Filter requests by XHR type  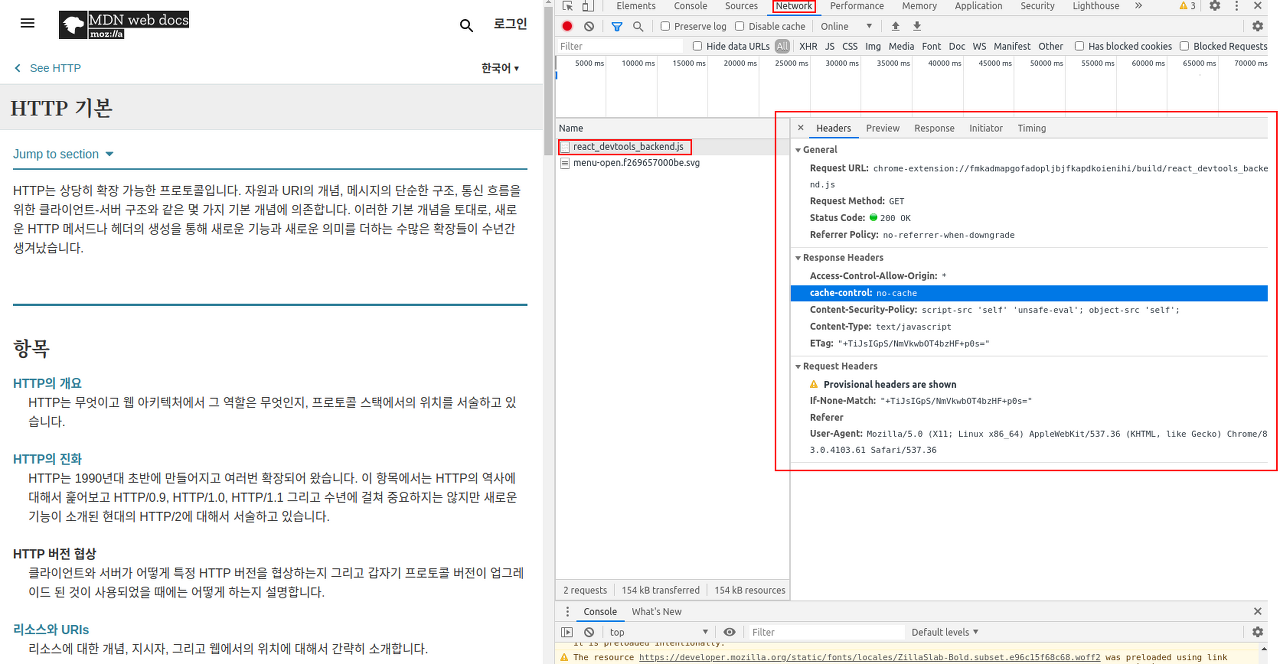point(808,46)
